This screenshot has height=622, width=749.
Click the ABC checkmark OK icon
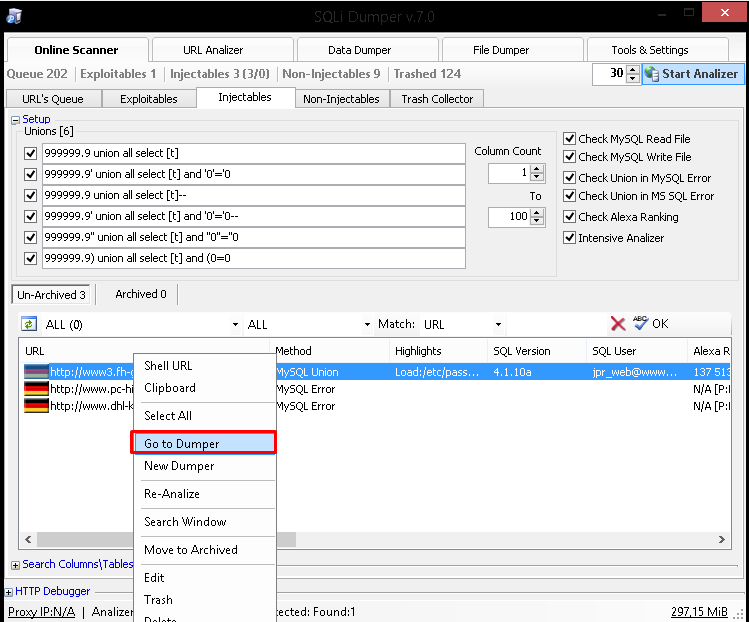point(640,324)
